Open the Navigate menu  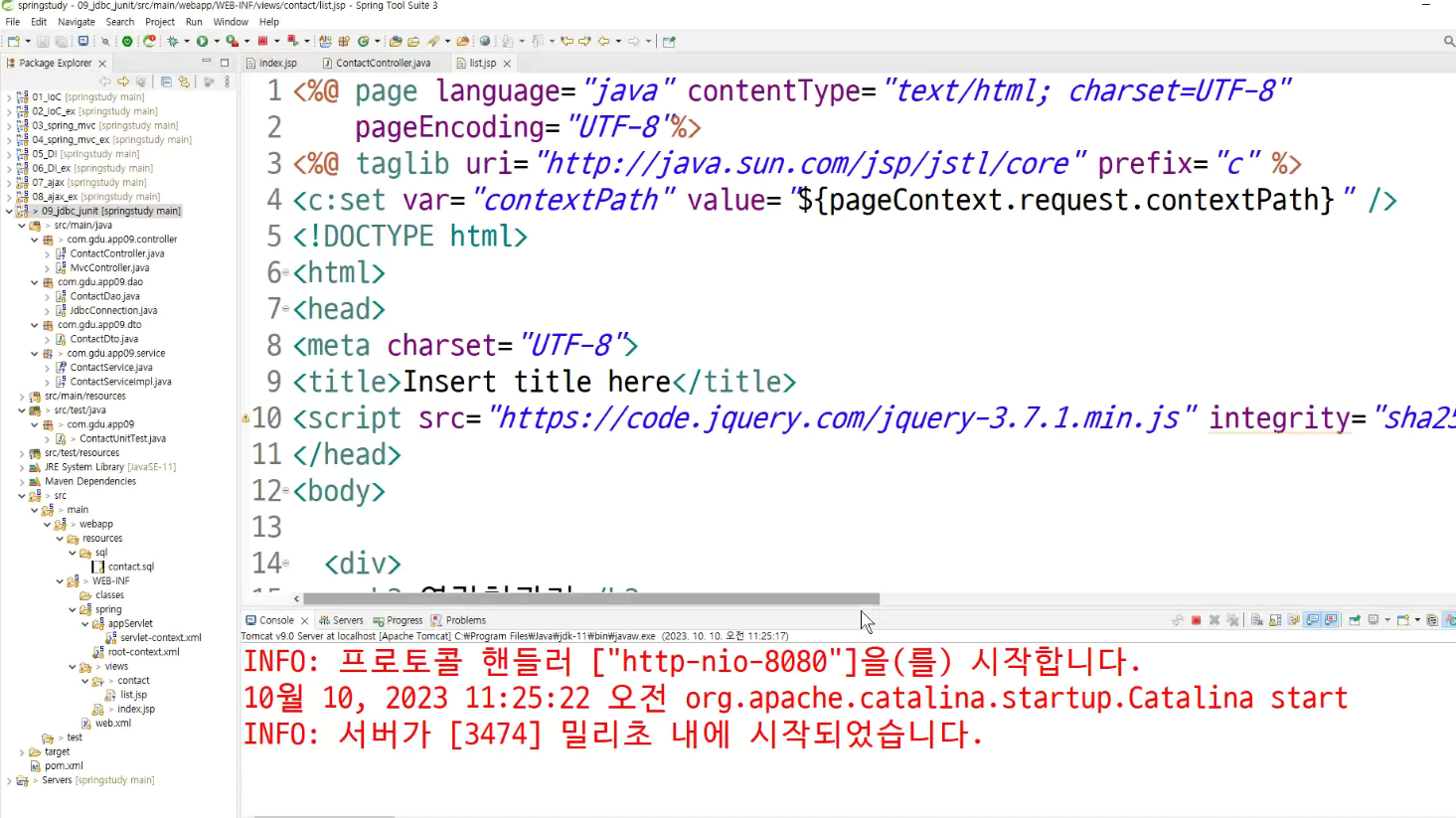pyautogui.click(x=77, y=22)
